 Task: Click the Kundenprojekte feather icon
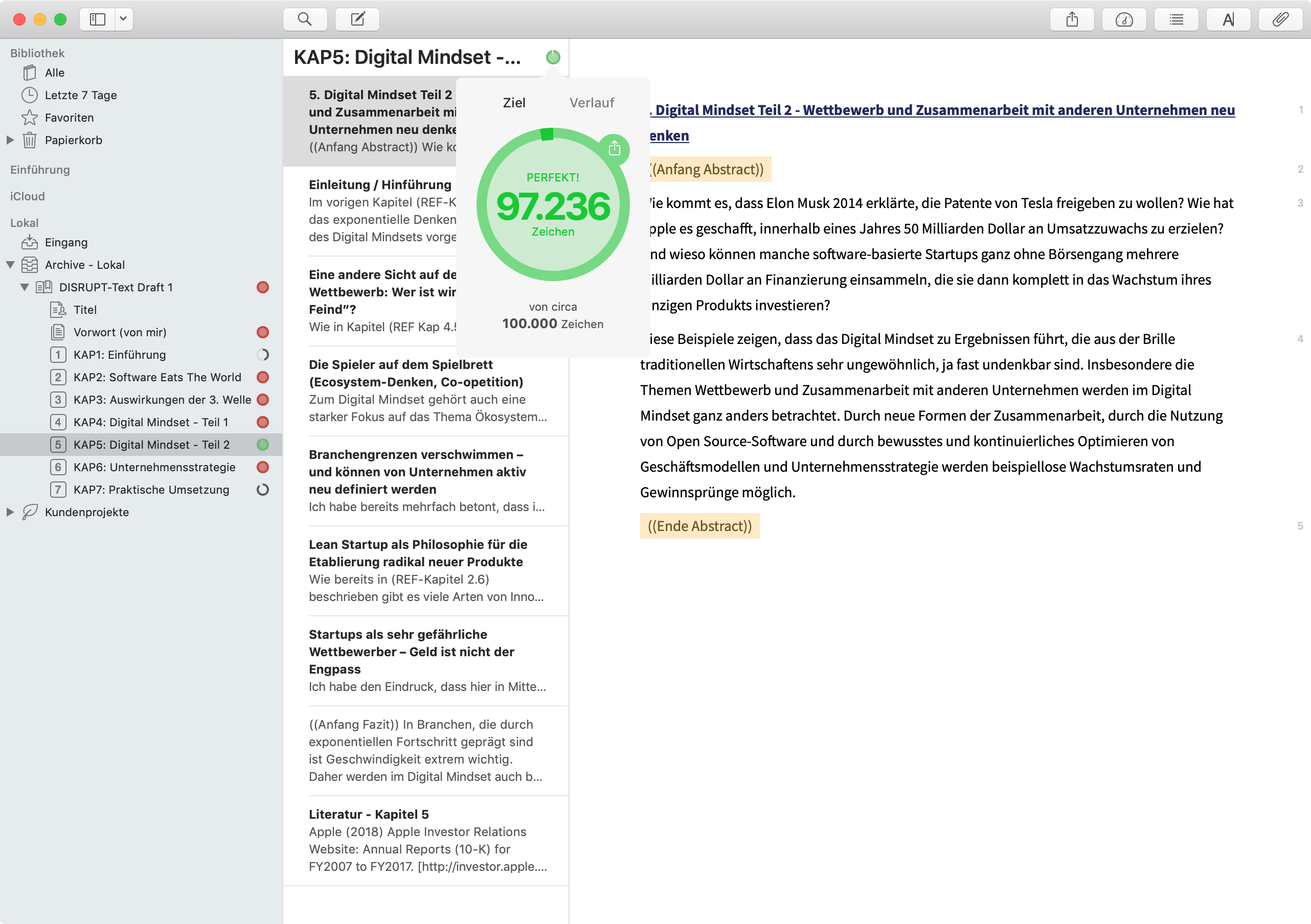click(30, 512)
